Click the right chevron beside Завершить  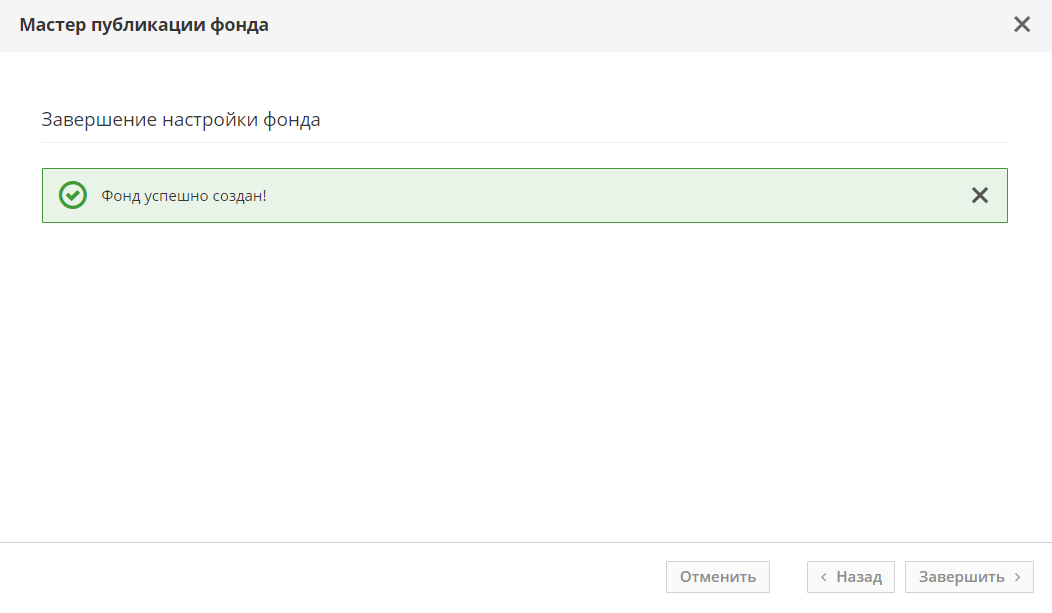[1017, 577]
